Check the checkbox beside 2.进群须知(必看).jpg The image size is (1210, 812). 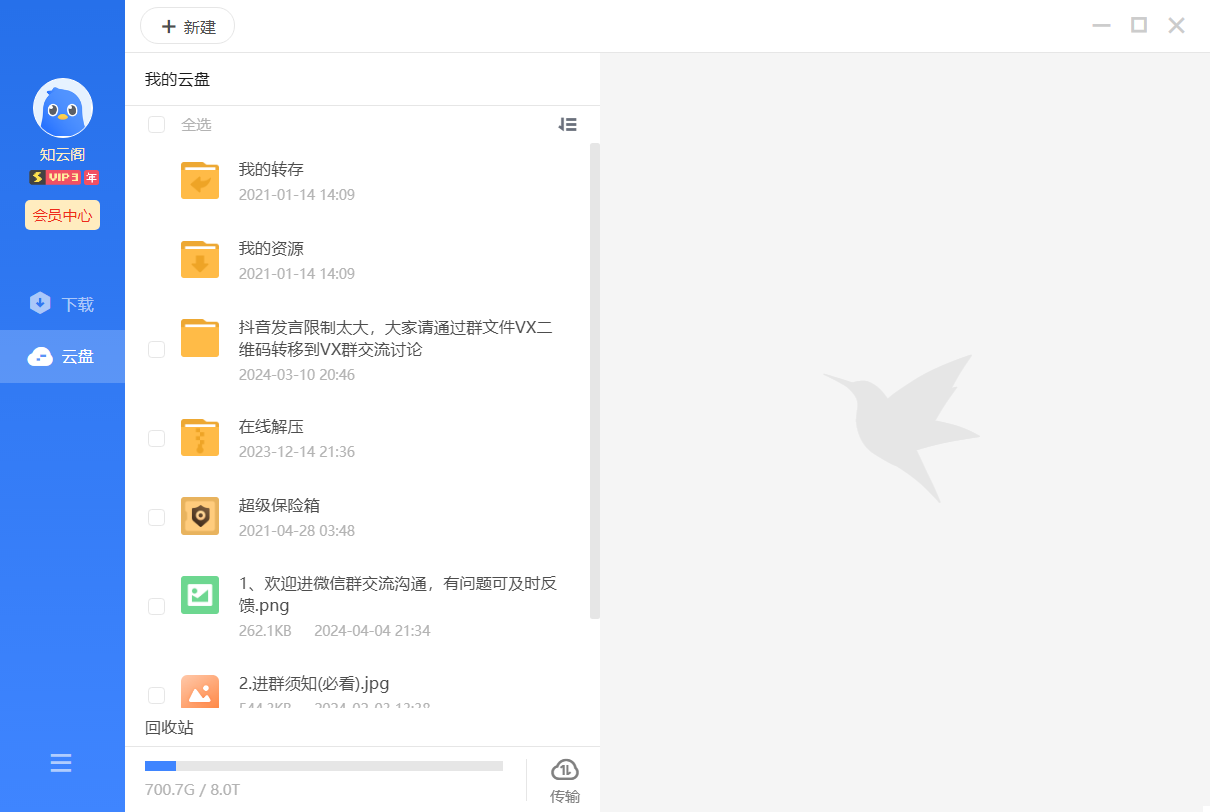[156, 694]
